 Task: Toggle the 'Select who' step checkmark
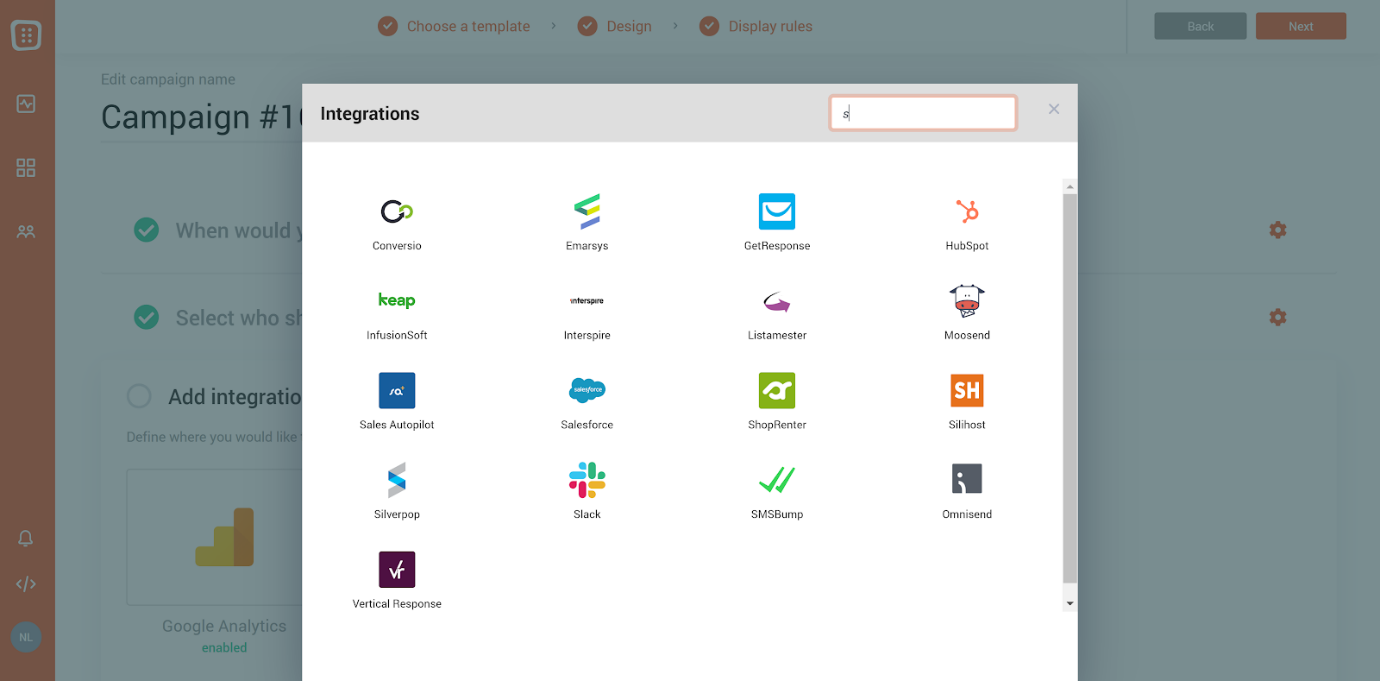[x=146, y=317]
